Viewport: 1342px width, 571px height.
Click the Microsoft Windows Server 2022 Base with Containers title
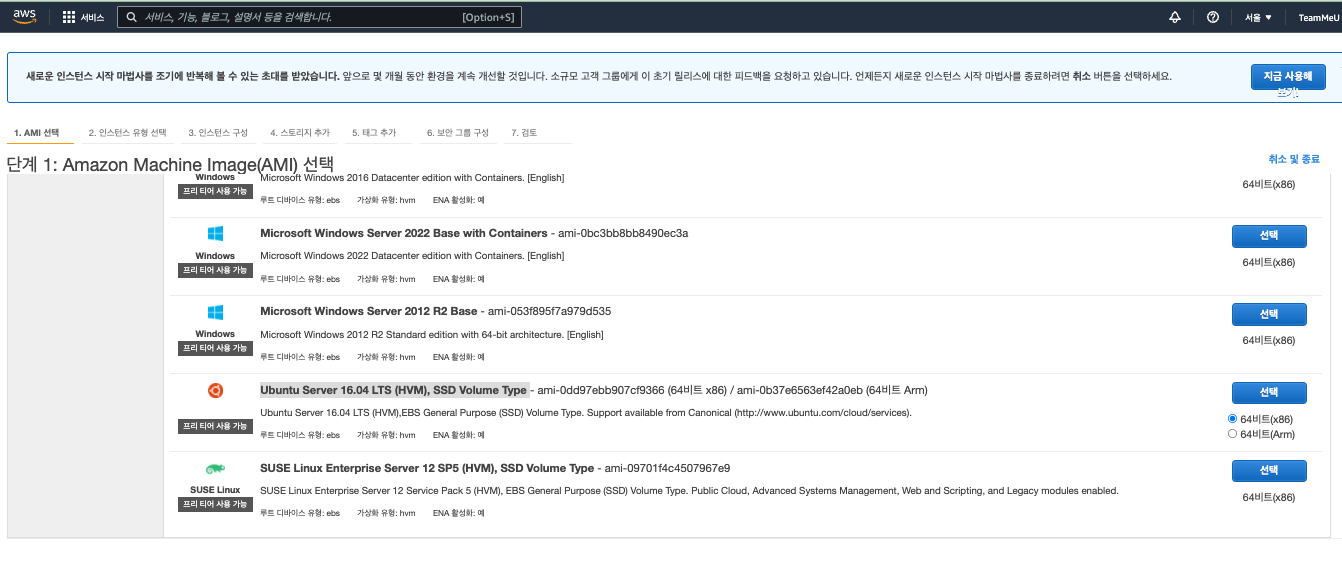[x=404, y=233]
